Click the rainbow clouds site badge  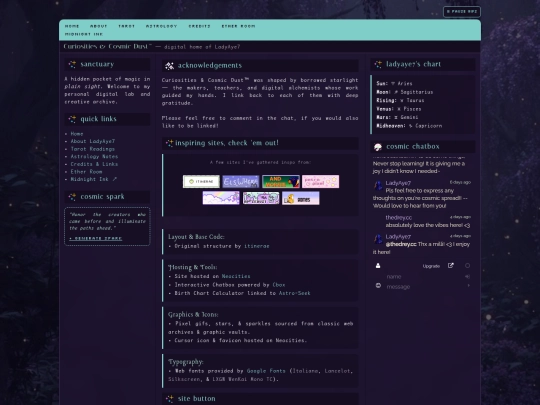tap(221, 198)
